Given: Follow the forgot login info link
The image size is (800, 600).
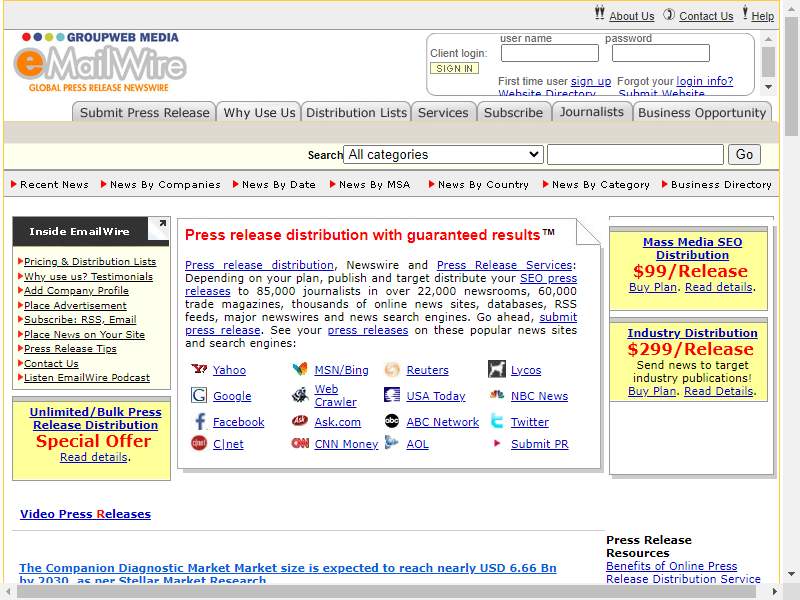Looking at the screenshot, I should coord(705,81).
